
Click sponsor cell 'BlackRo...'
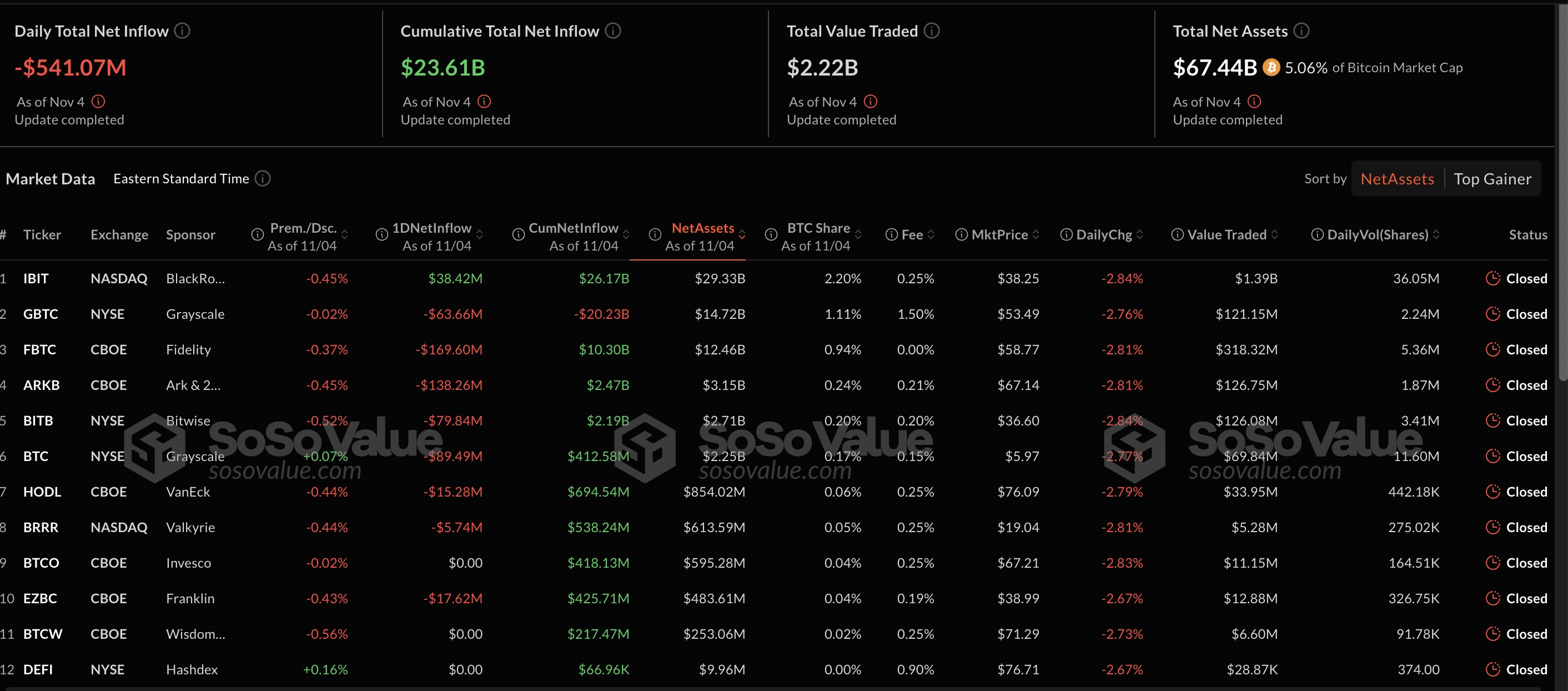pos(195,278)
